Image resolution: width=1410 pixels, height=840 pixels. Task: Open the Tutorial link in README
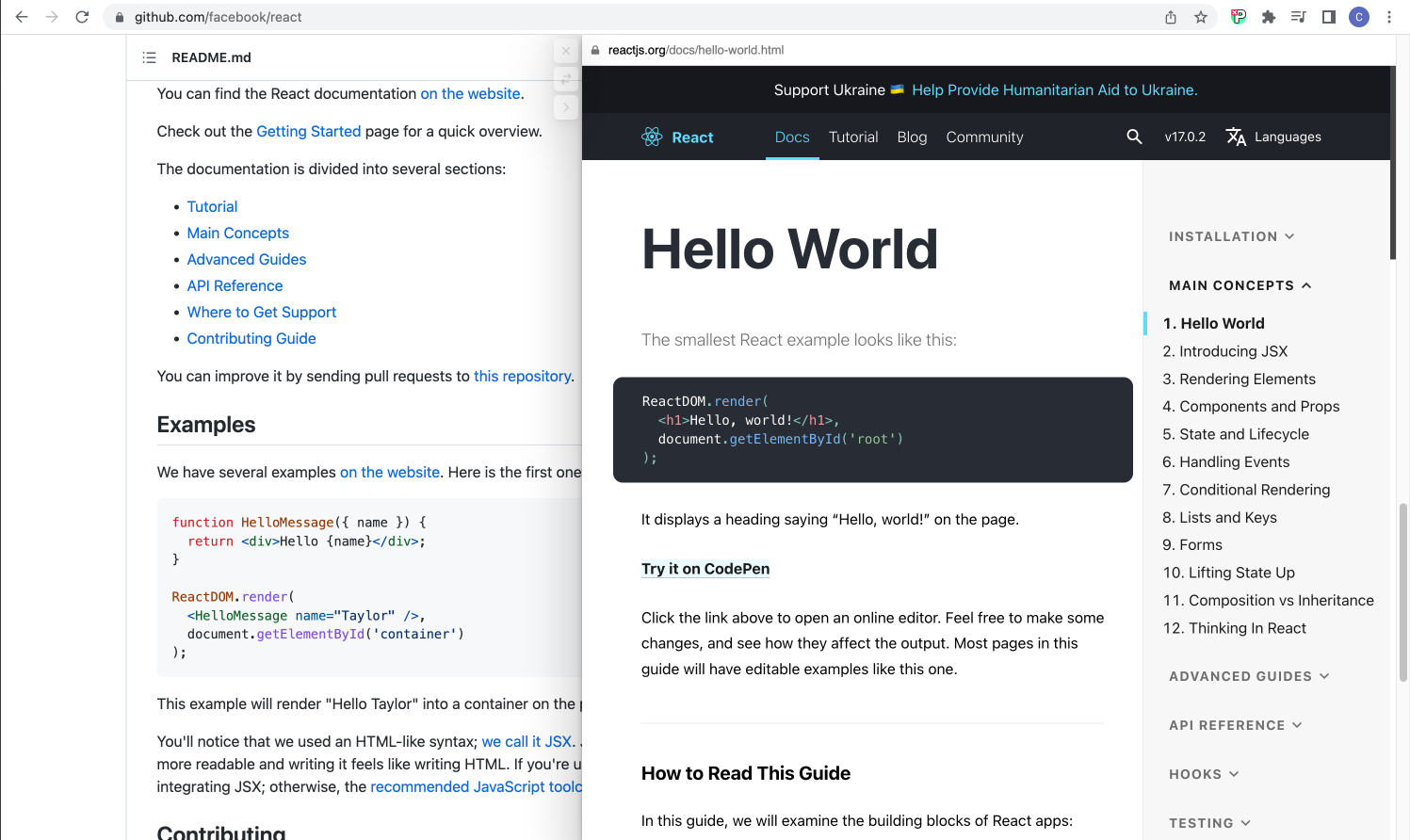pos(212,206)
